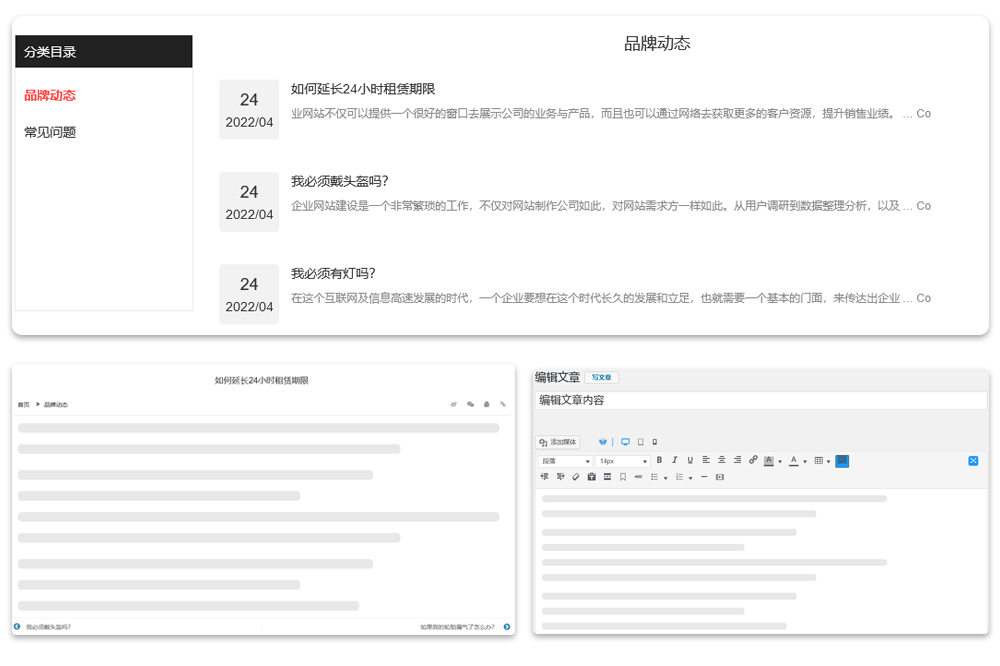Open the text color dropdown arrow
The width and height of the screenshot is (1000, 666).
tap(805, 462)
